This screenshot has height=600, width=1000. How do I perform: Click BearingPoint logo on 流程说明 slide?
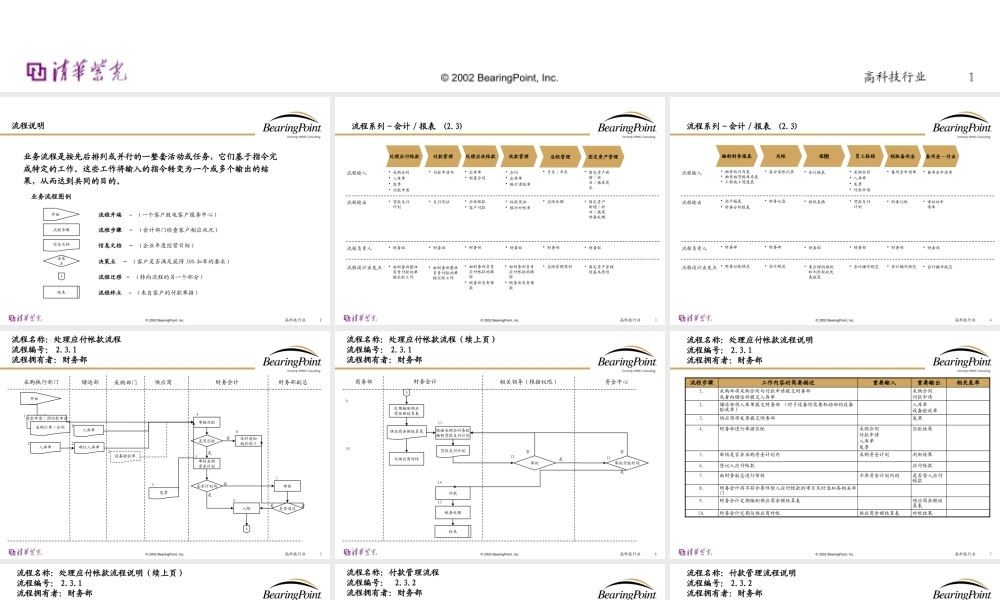pyautogui.click(x=292, y=126)
